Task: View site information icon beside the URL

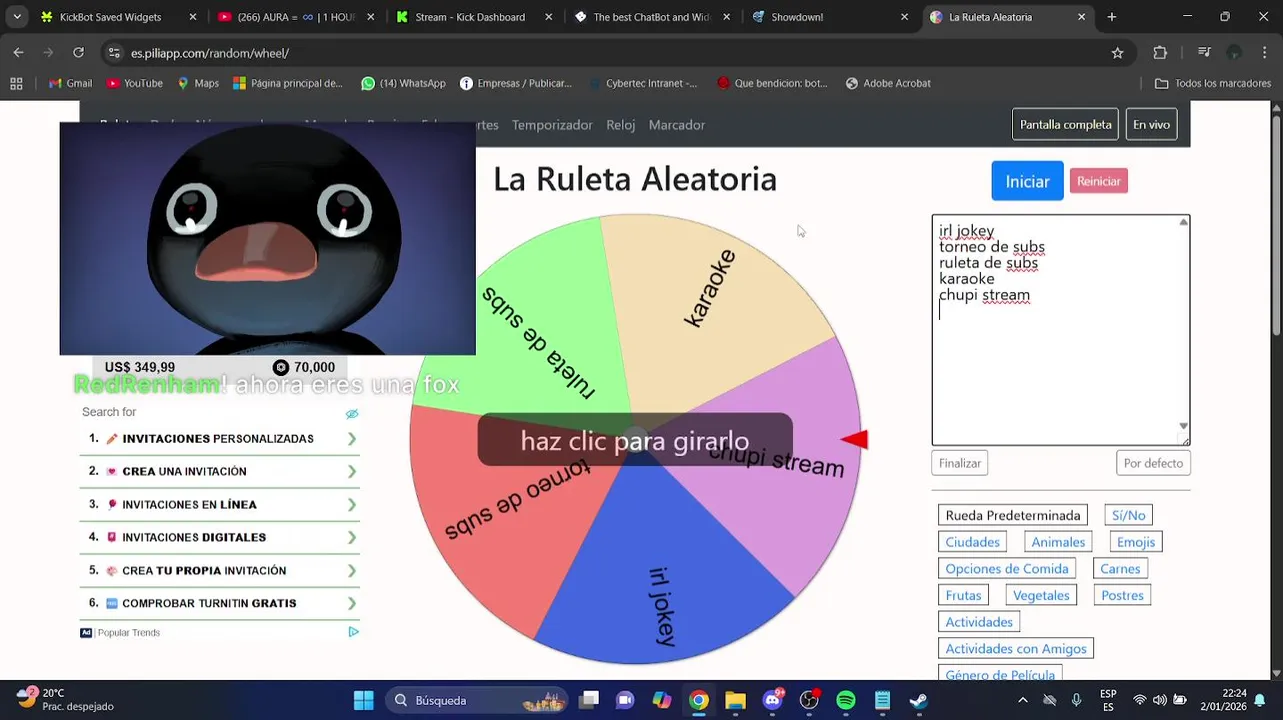Action: pos(114,53)
